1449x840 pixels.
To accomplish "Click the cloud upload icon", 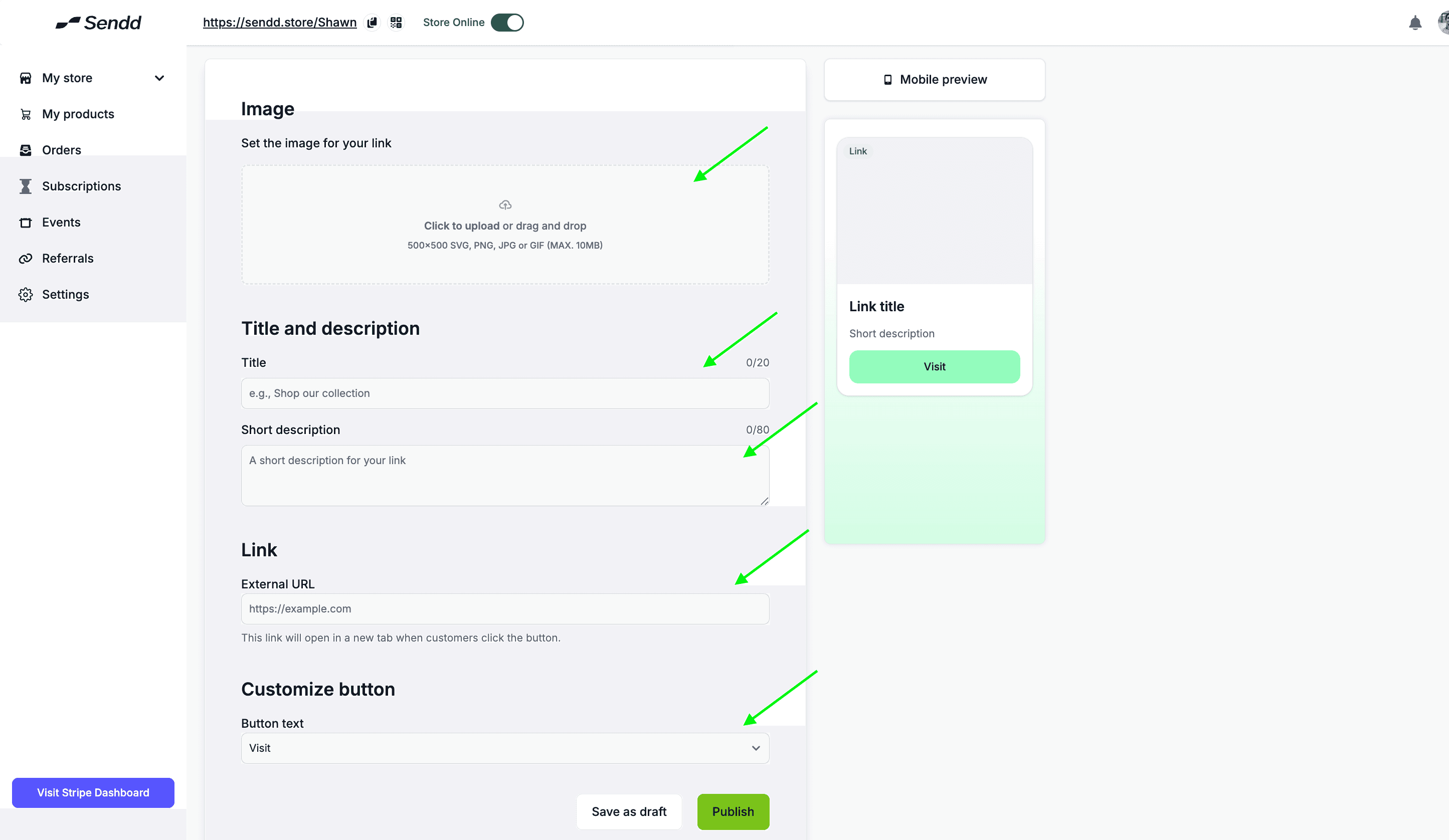I will tap(505, 204).
